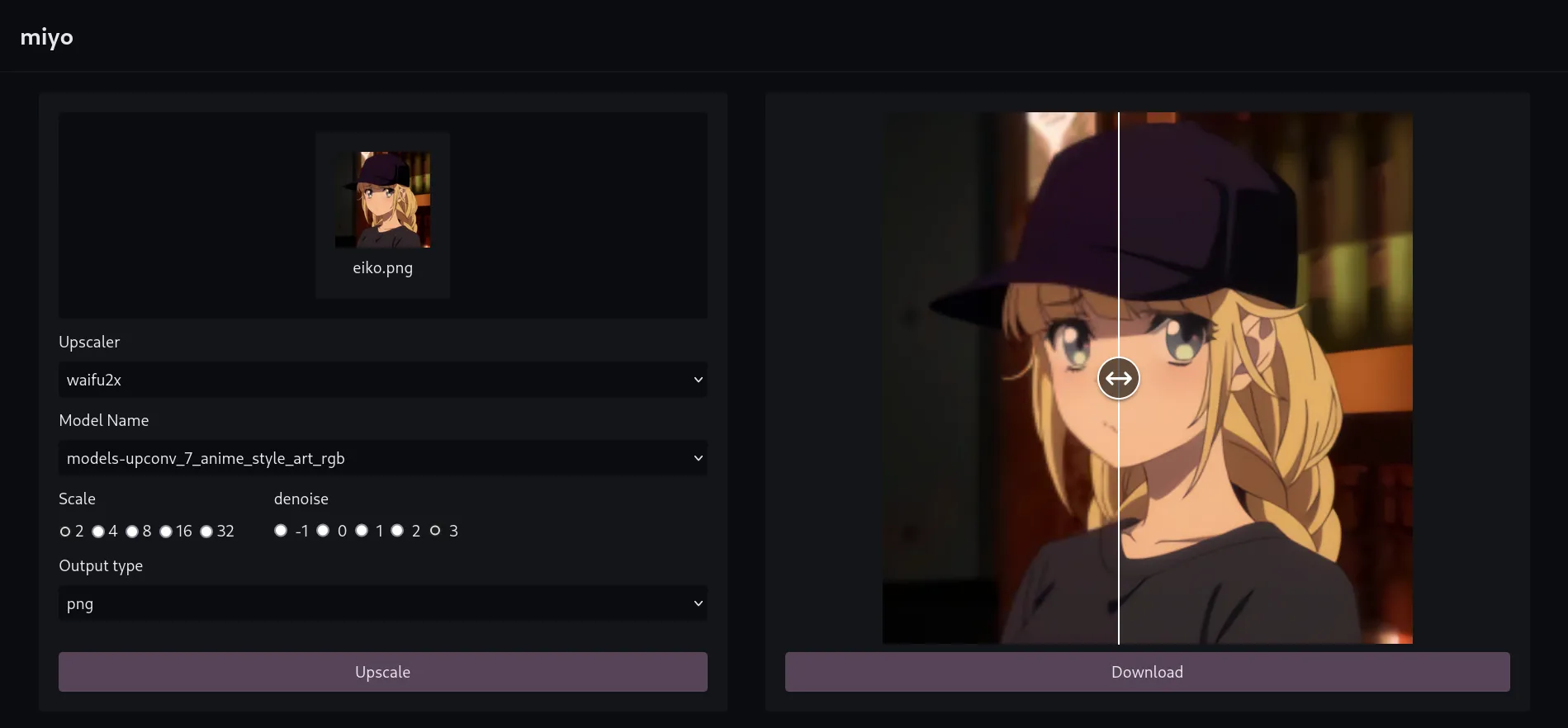The height and width of the screenshot is (728, 1568).
Task: Click the eiko.png file name
Action: [382, 267]
